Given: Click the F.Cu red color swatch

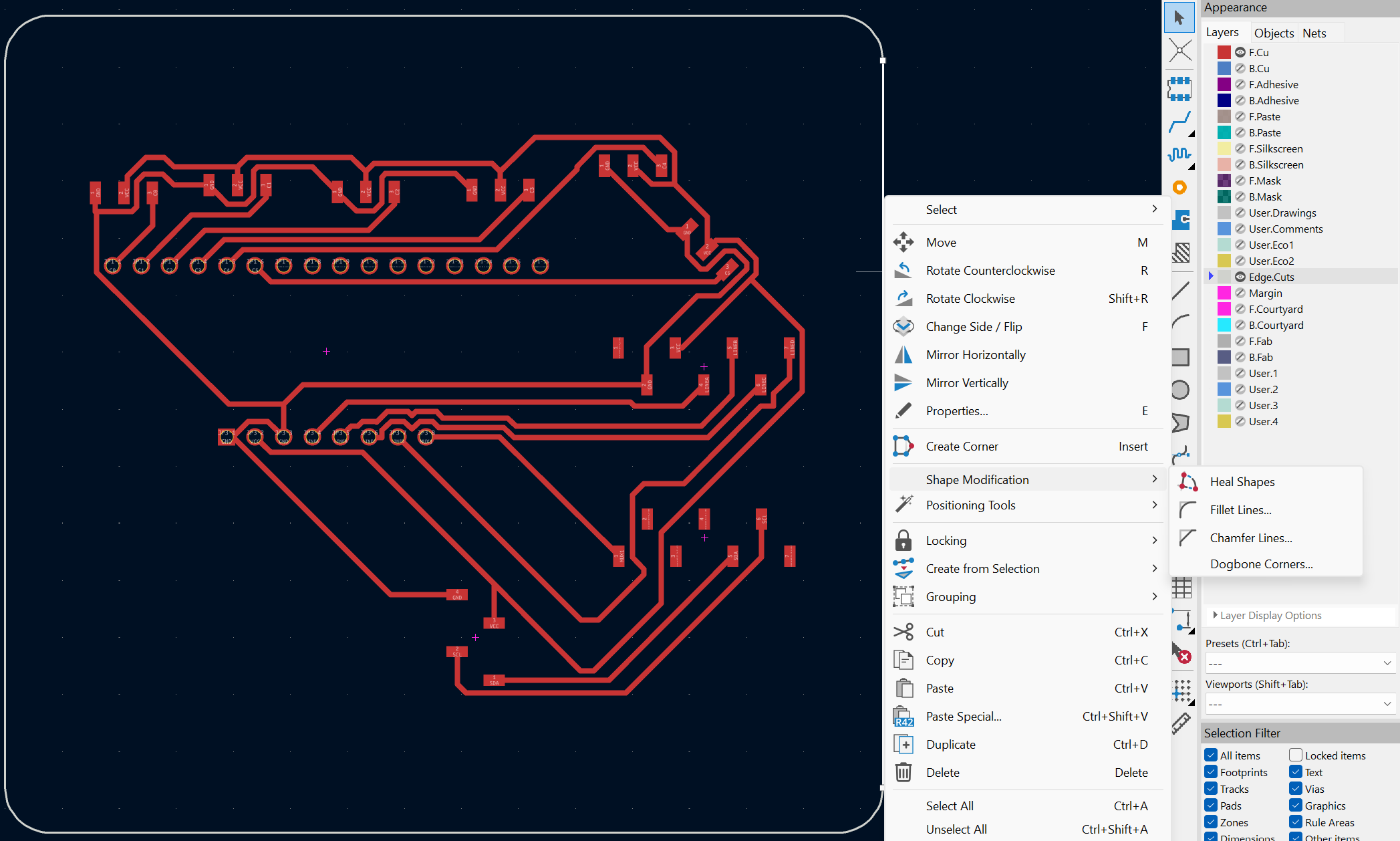Looking at the screenshot, I should click(1224, 52).
